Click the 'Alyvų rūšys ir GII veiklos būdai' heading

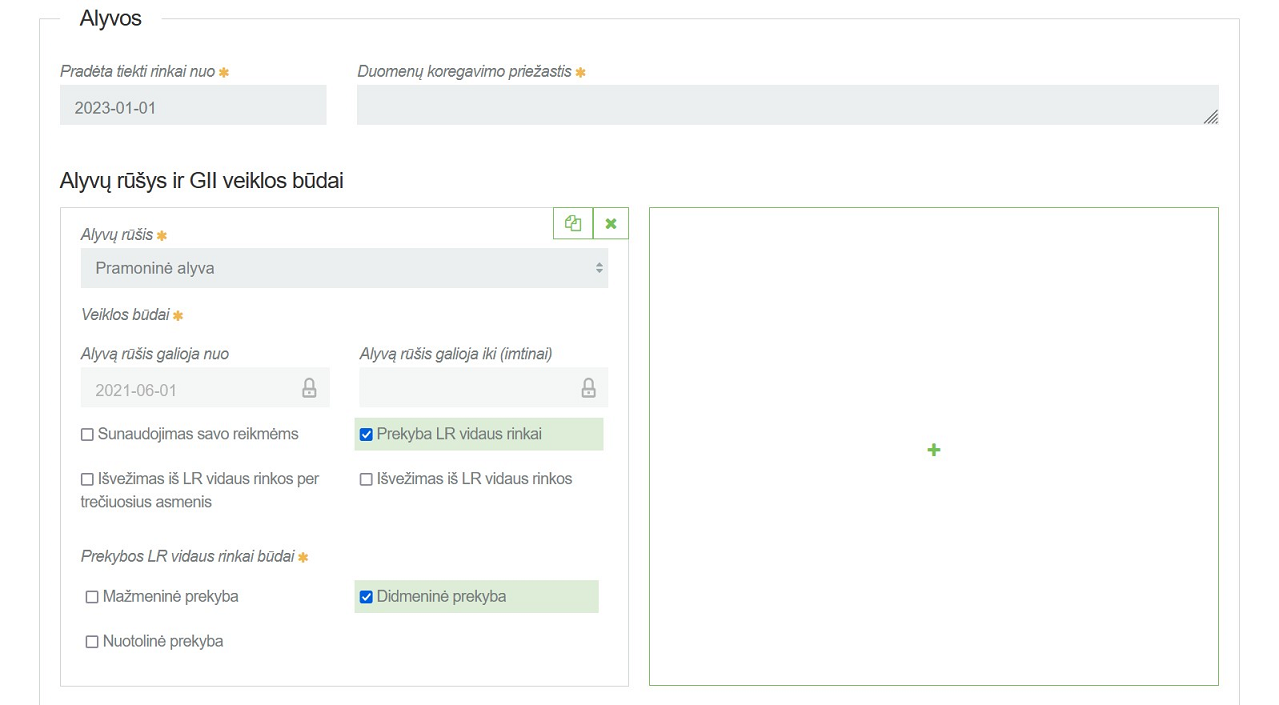(202, 181)
